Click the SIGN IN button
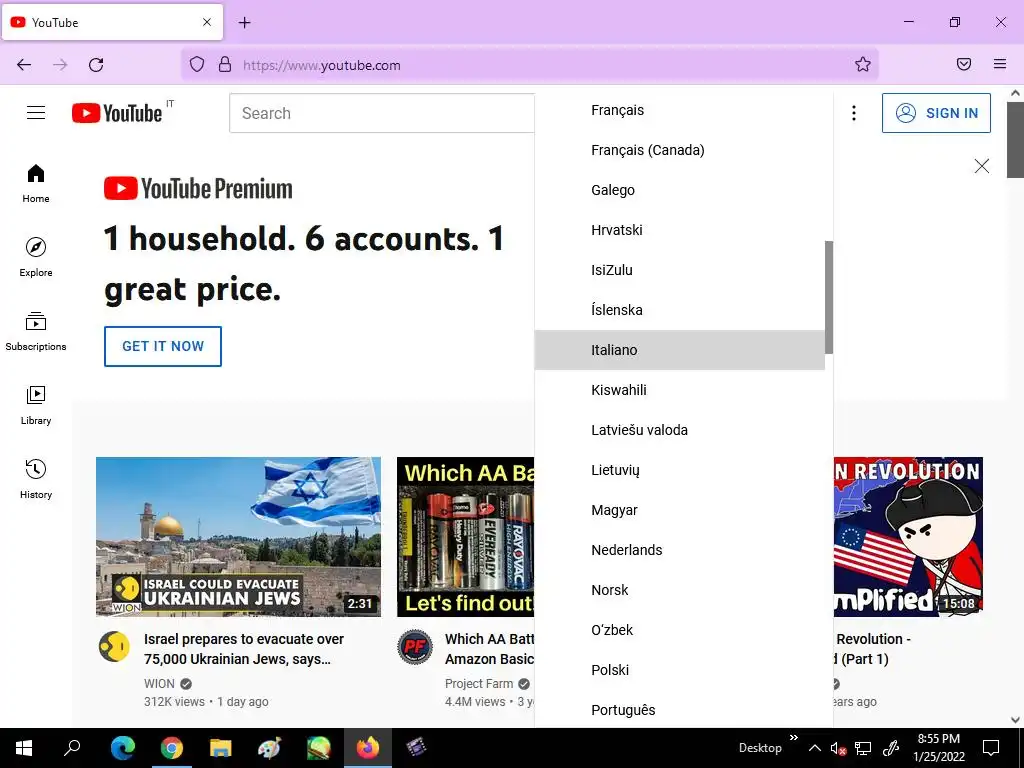1024x768 pixels. [x=936, y=113]
